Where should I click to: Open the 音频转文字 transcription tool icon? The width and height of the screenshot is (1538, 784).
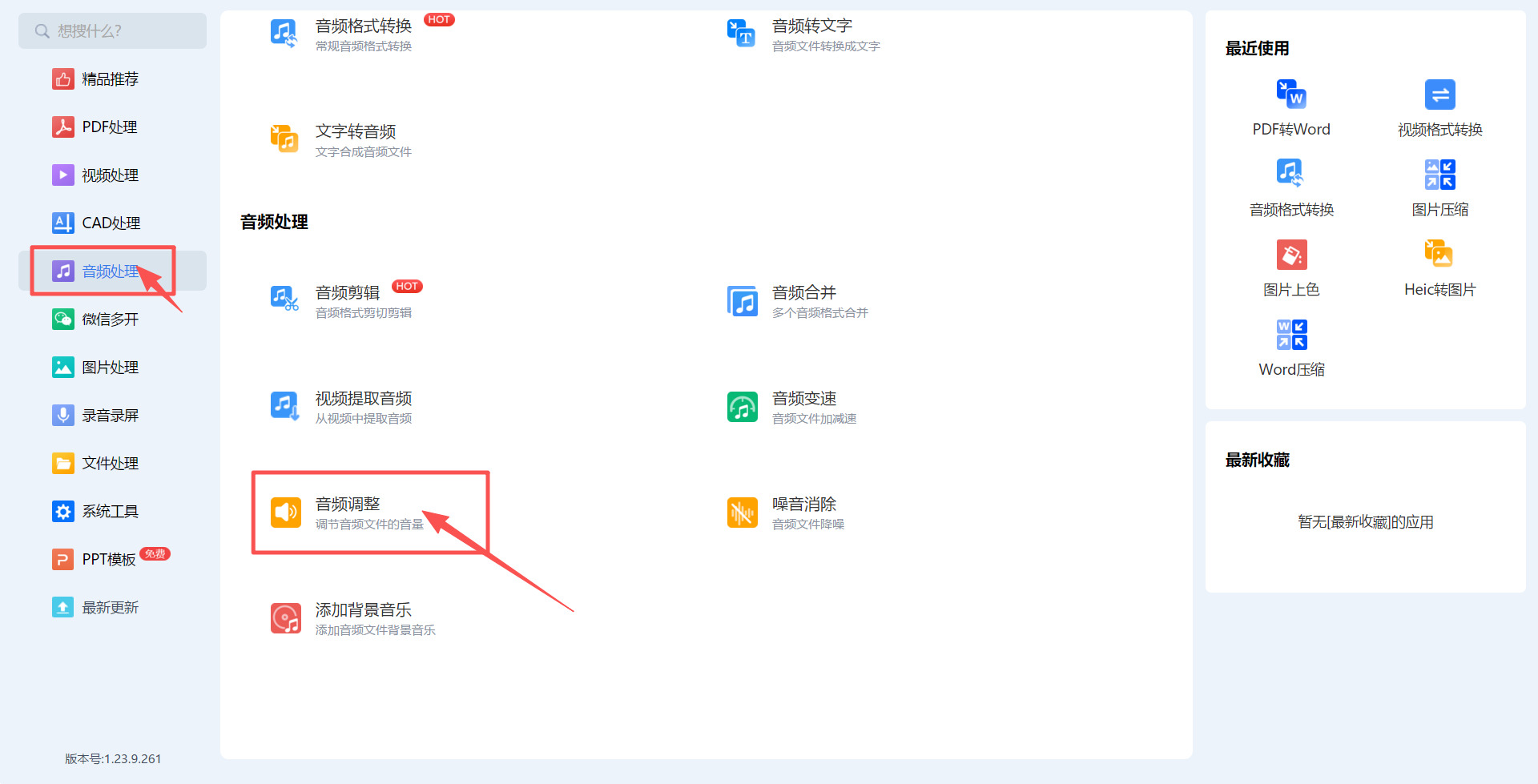coord(742,34)
